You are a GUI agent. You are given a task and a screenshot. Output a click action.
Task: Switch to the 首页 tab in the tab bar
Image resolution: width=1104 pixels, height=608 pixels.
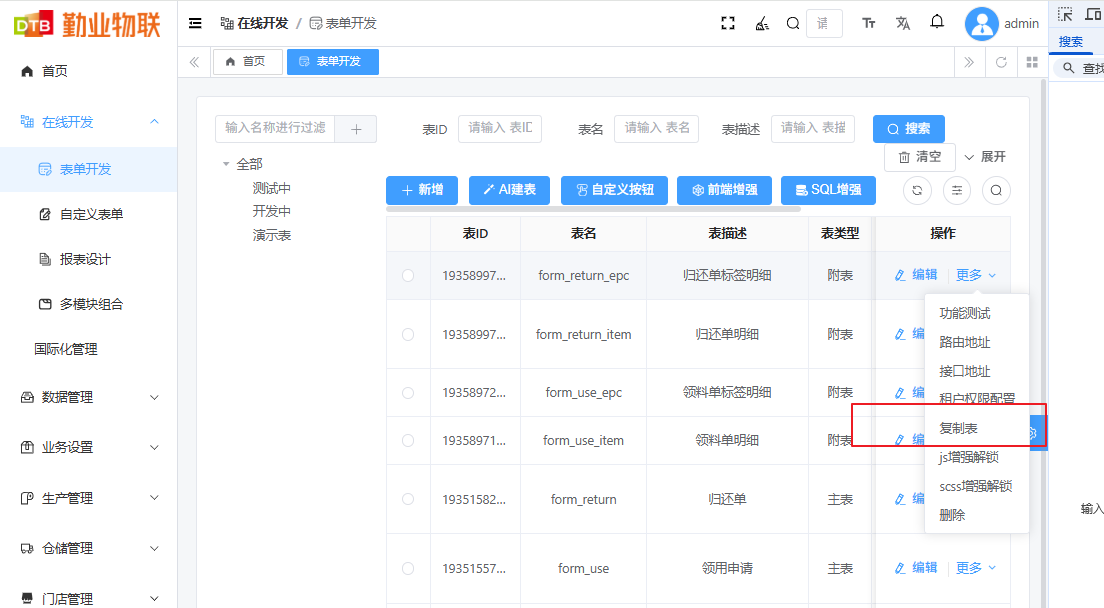pyautogui.click(x=247, y=62)
